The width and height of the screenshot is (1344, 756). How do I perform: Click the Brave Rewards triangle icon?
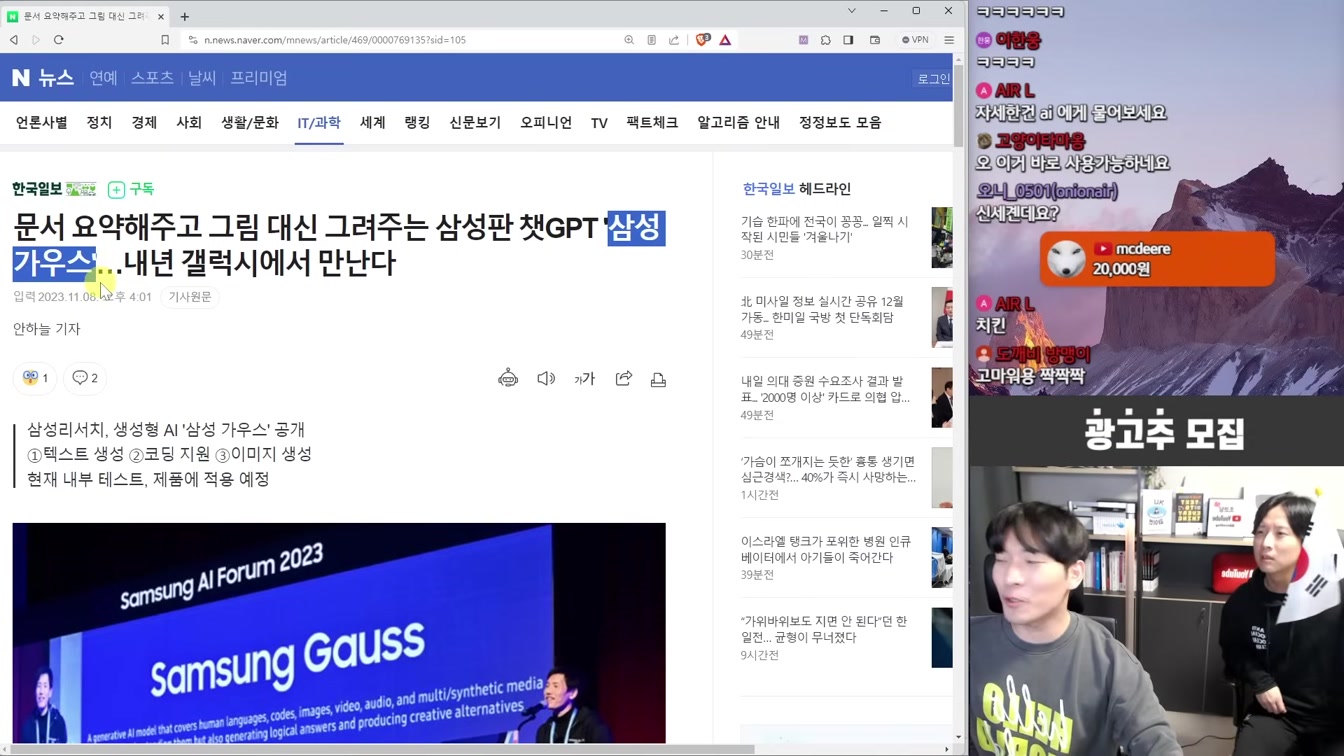pyautogui.click(x=726, y=40)
